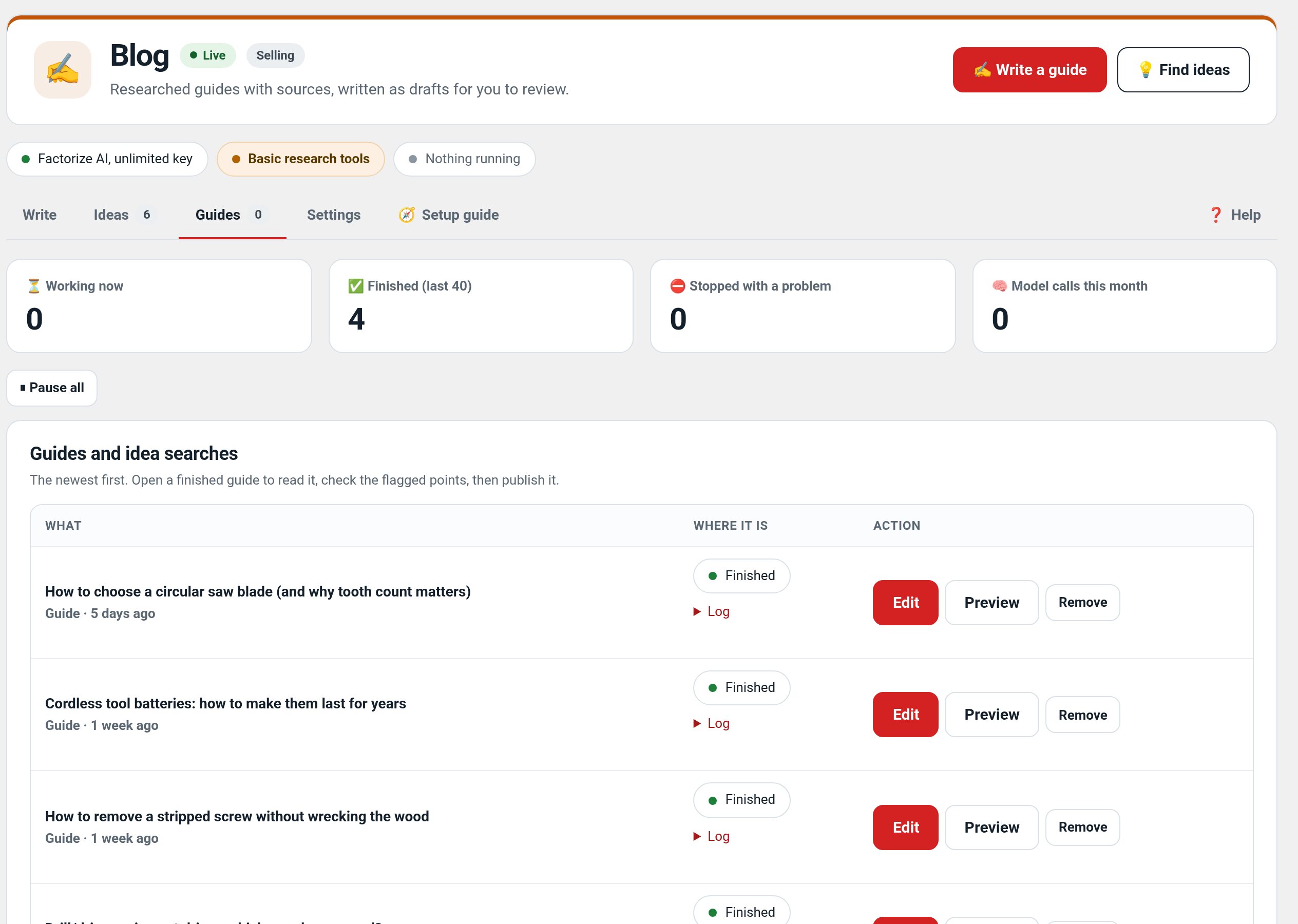Remove the stripped screw guide
The height and width of the screenshot is (924, 1298).
[1082, 827]
